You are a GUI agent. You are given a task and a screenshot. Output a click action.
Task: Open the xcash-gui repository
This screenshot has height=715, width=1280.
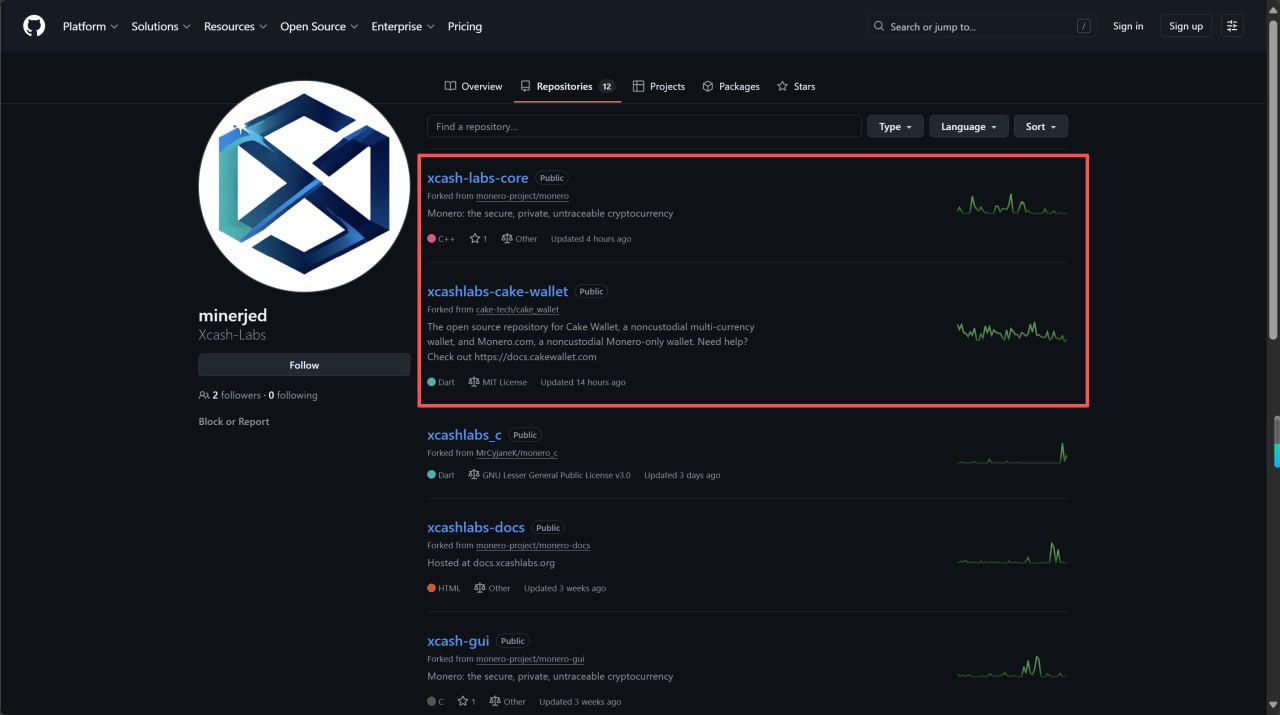click(x=458, y=641)
